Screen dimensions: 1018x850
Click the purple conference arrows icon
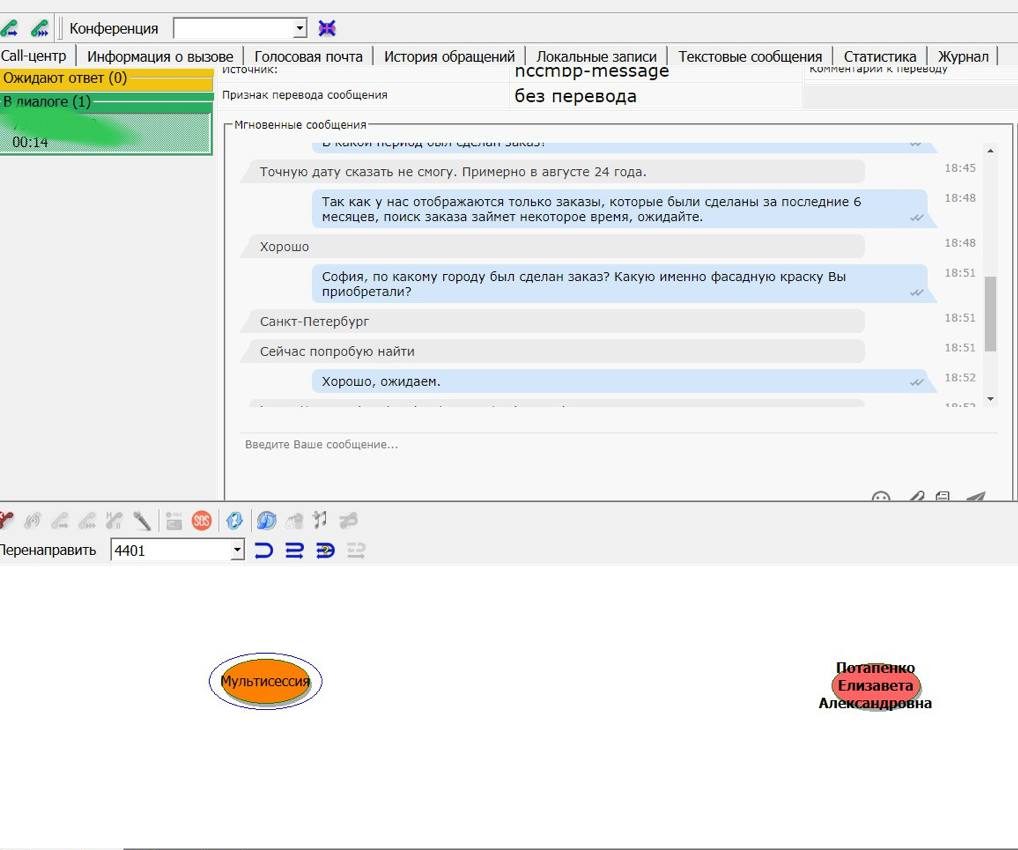(x=327, y=28)
